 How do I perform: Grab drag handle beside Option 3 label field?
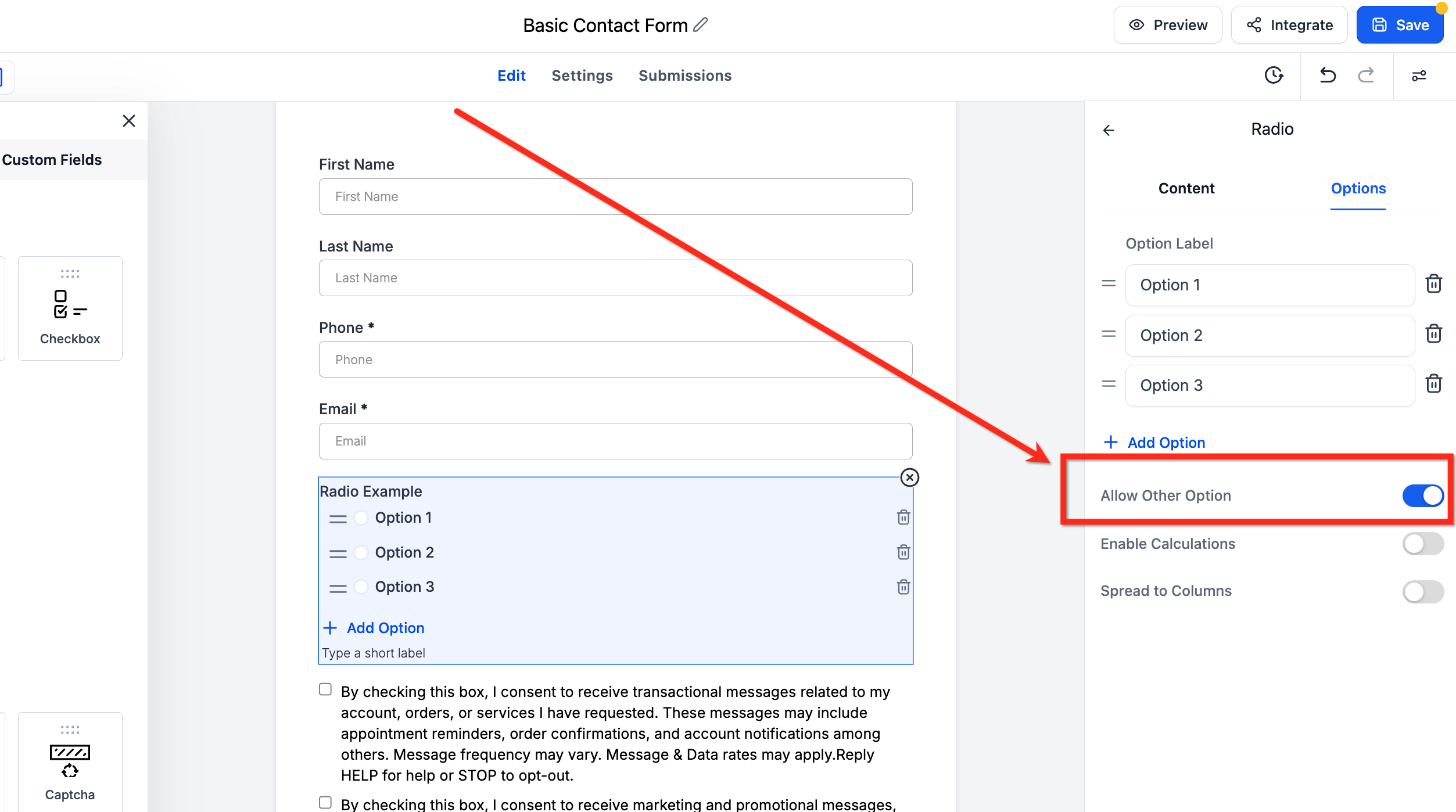click(x=1109, y=384)
